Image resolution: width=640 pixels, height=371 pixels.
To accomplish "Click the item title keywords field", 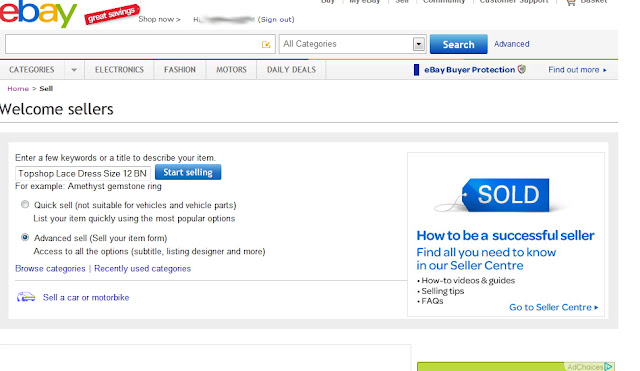I will click(x=83, y=173).
